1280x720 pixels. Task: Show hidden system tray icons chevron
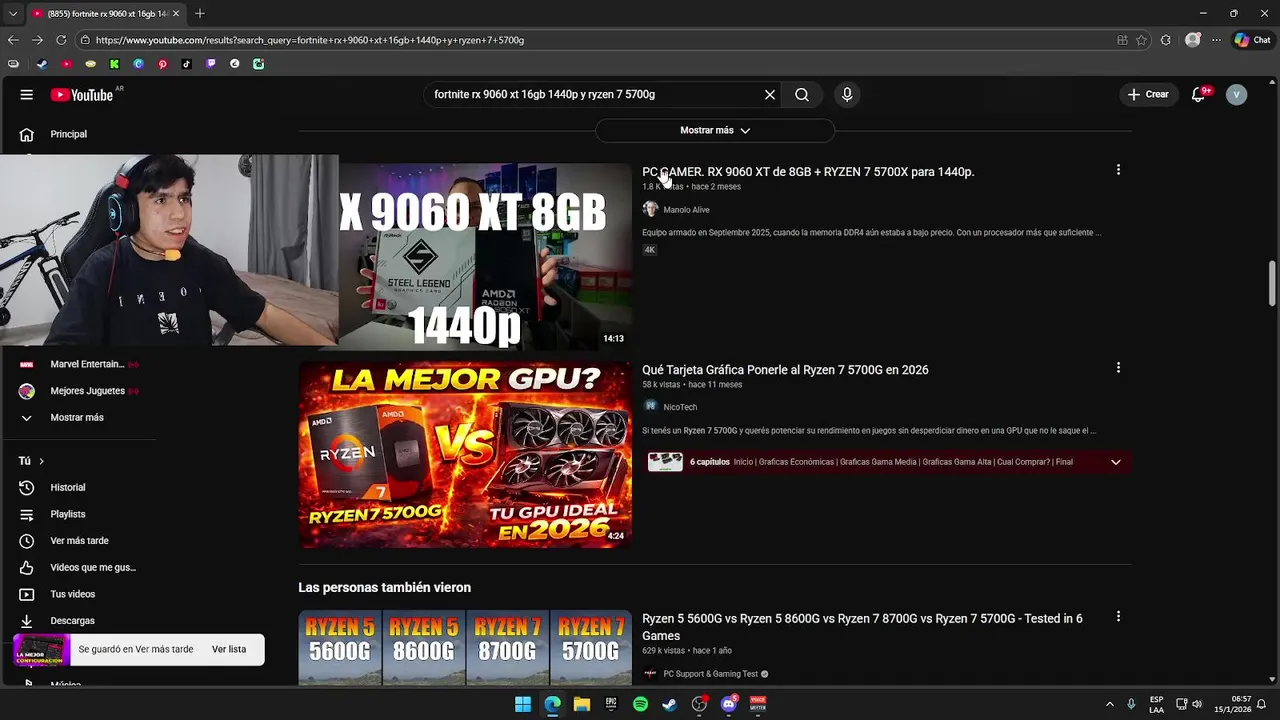(x=1109, y=705)
